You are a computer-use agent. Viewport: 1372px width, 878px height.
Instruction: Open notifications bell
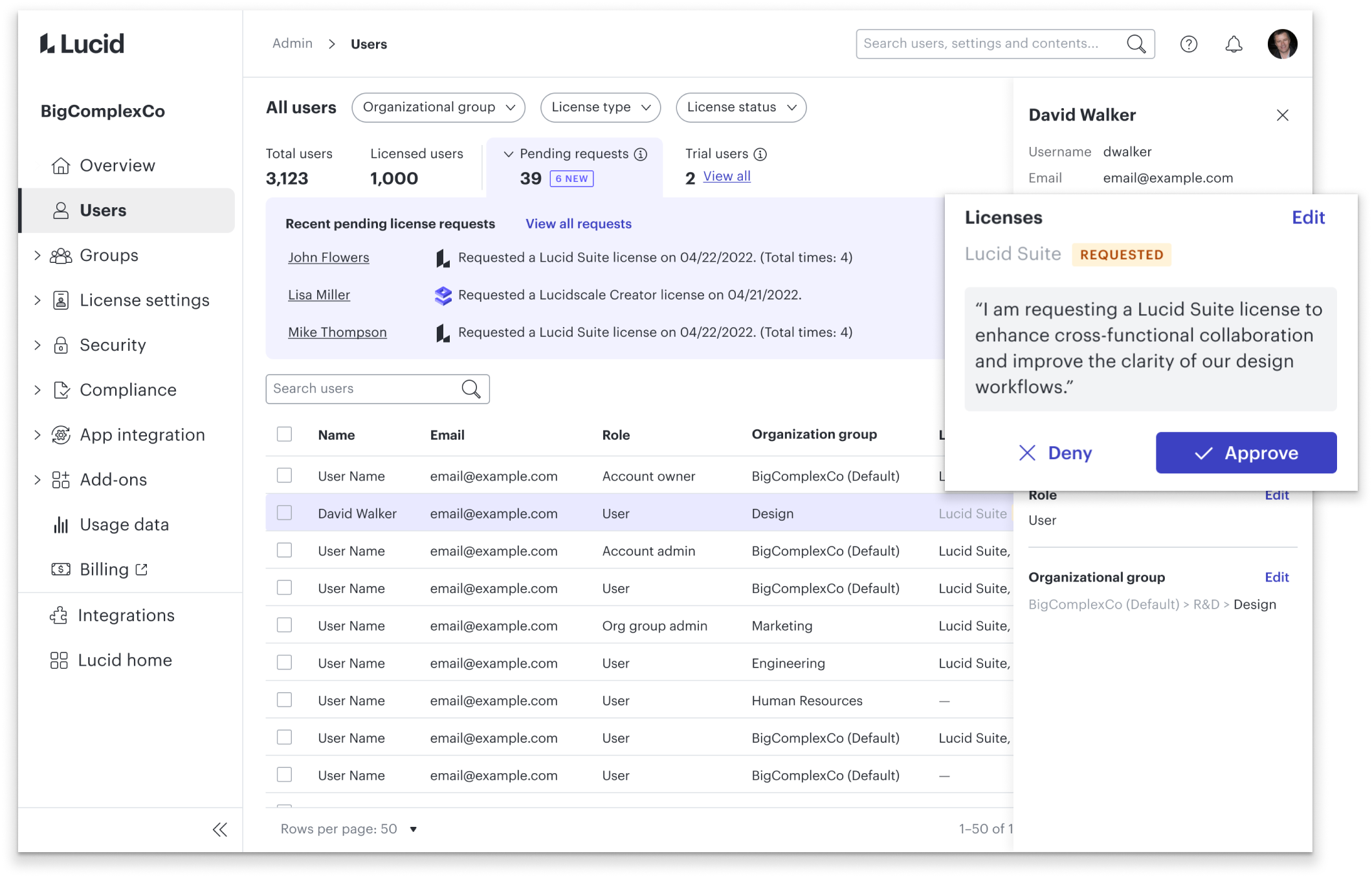[x=1234, y=44]
